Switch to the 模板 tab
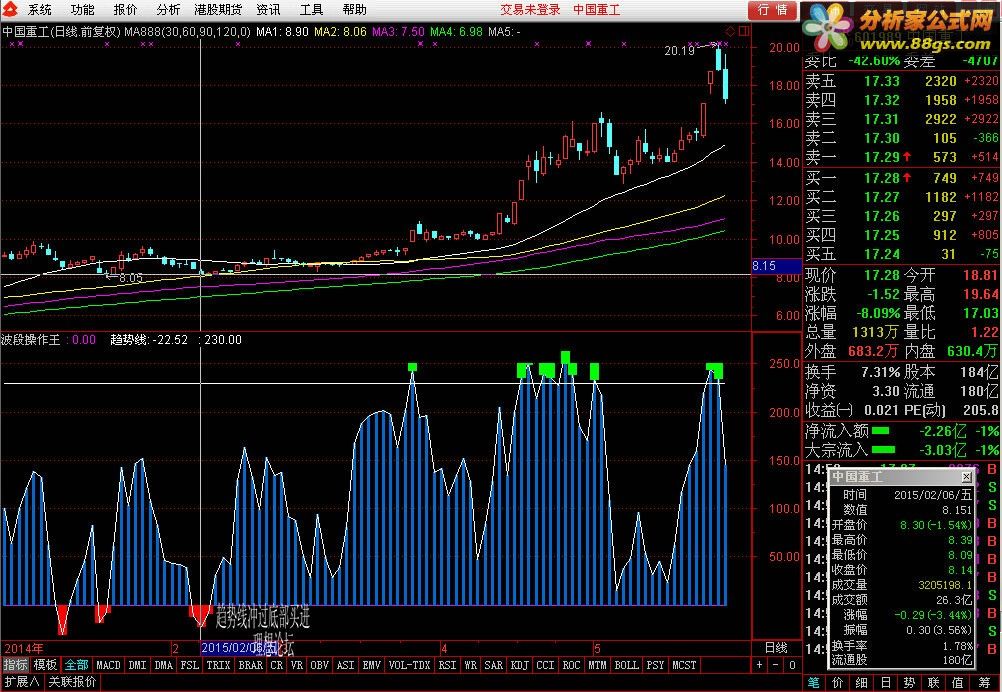Image resolution: width=1002 pixels, height=692 pixels. [x=45, y=665]
